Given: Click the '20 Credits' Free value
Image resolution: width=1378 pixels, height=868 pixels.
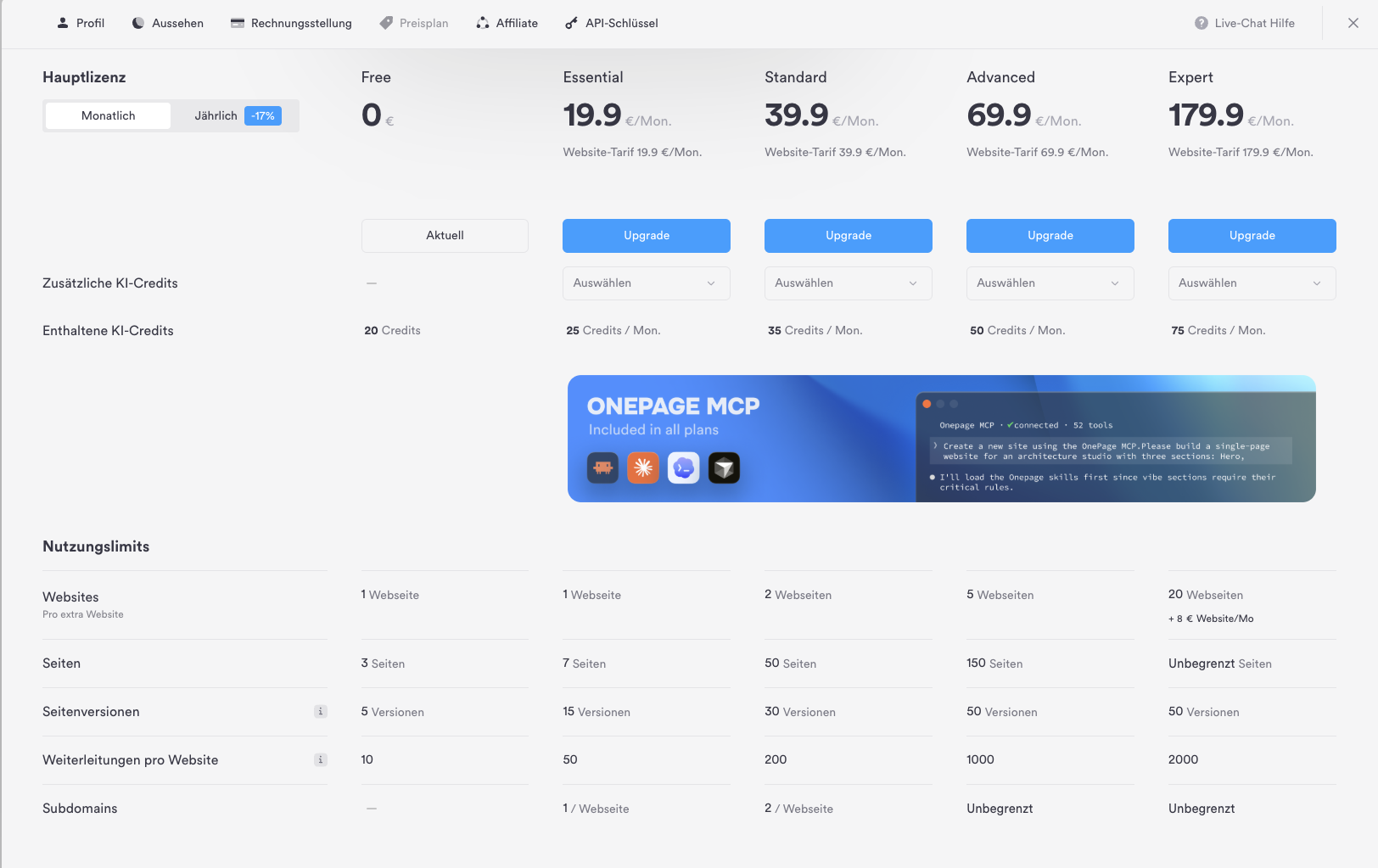Looking at the screenshot, I should click(392, 331).
